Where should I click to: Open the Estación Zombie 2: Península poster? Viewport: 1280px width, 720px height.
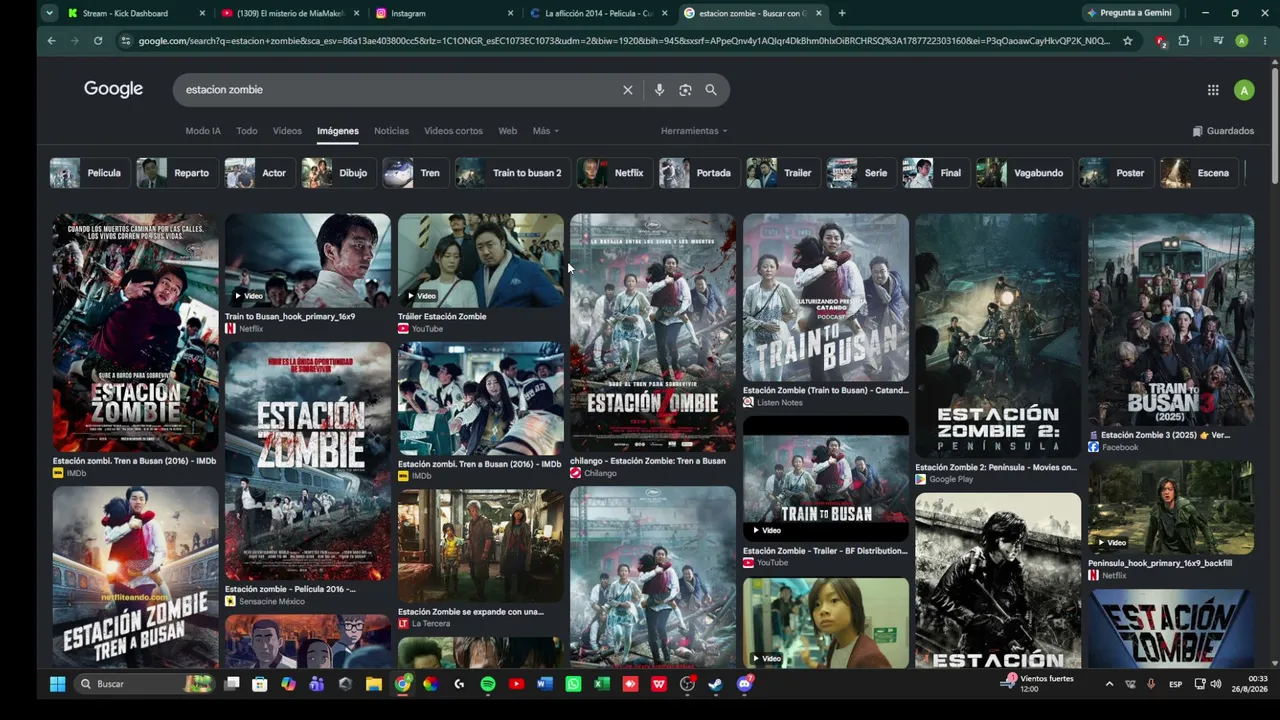click(x=998, y=336)
